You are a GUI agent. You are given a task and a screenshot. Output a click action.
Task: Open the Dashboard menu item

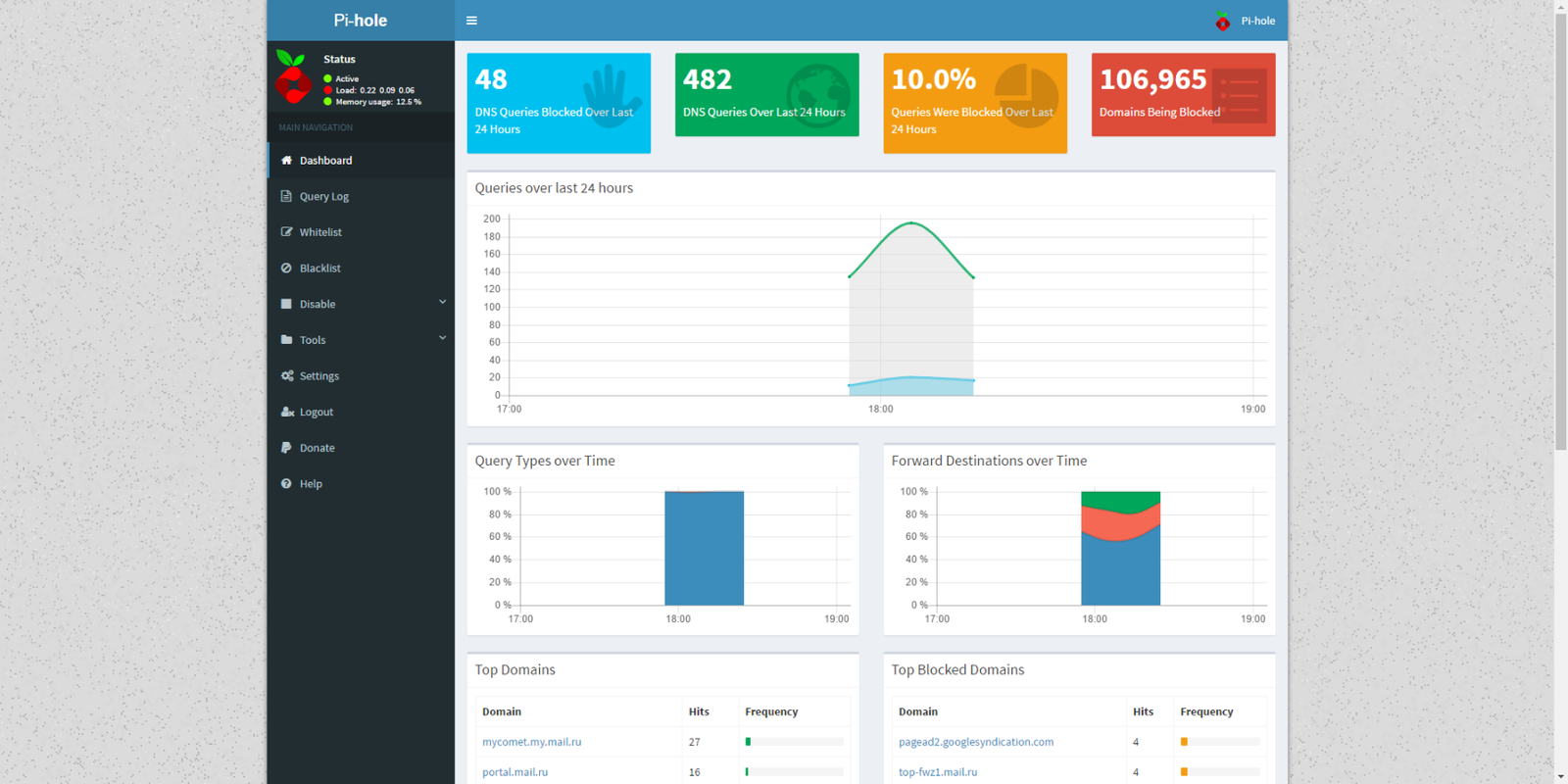coord(361,161)
